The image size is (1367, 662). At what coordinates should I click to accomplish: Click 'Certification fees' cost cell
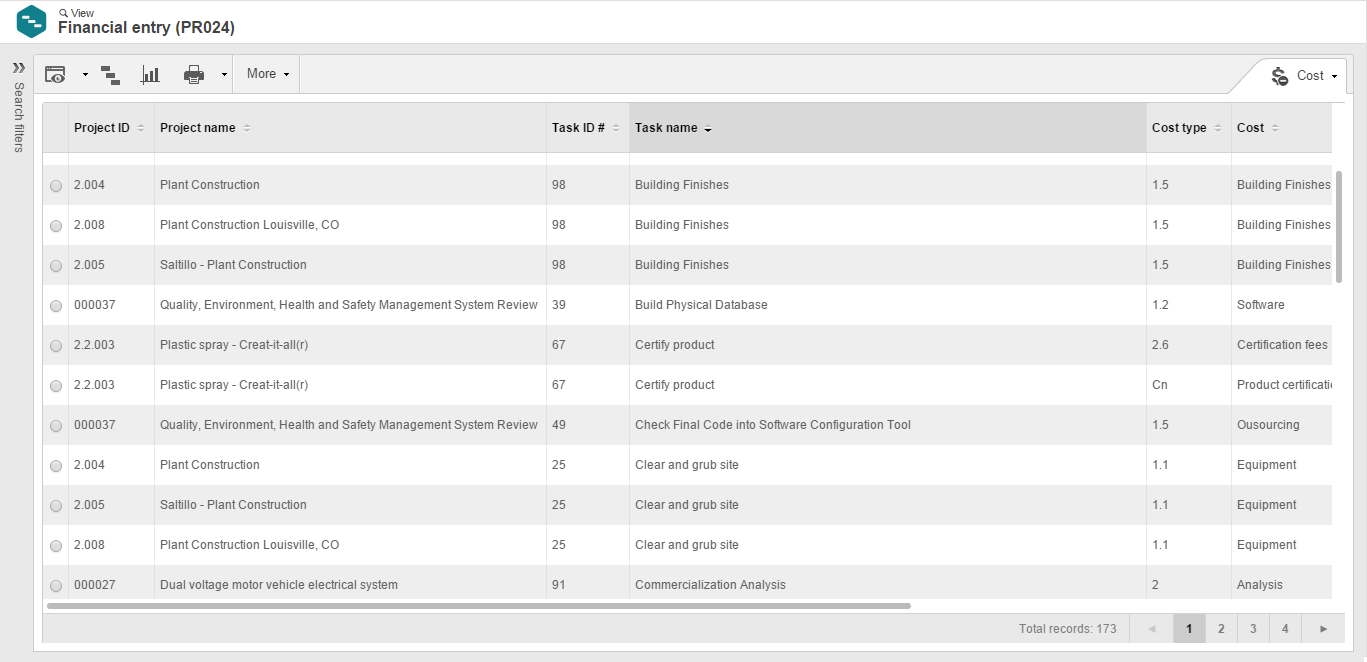tap(1282, 345)
